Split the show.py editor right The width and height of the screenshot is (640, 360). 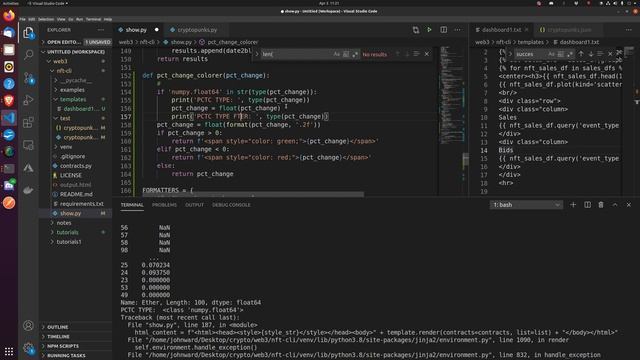click(x=444, y=30)
